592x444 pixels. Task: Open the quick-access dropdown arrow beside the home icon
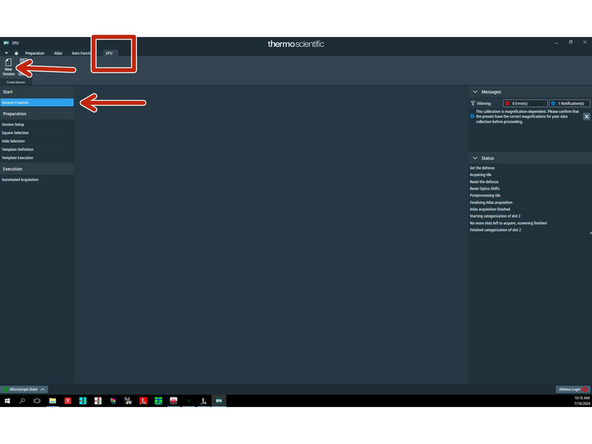(6, 53)
